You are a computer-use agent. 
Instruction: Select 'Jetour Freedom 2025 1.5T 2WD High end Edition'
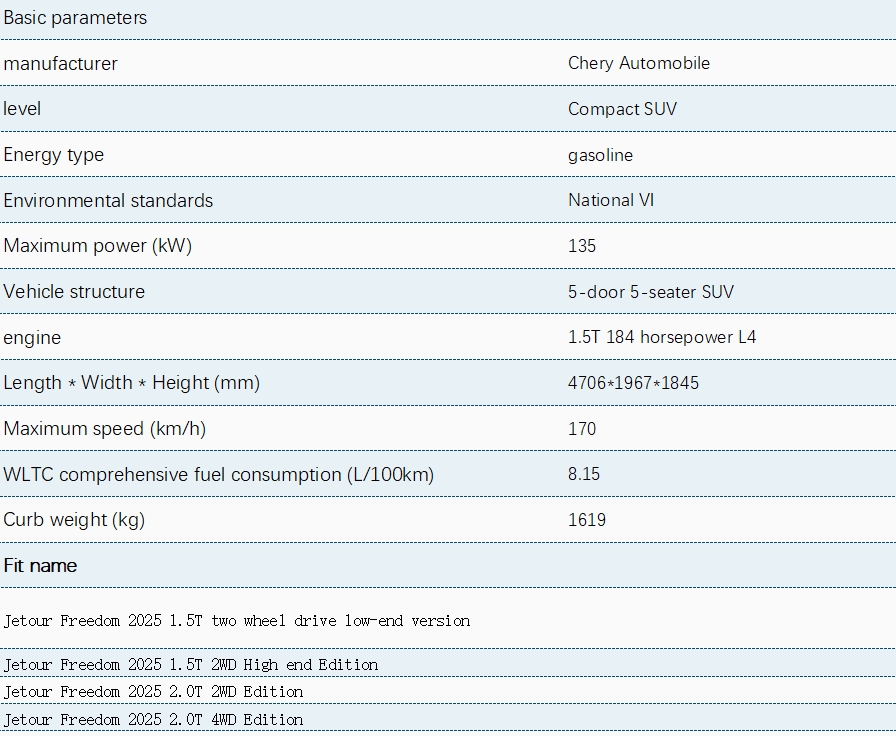pos(191,665)
